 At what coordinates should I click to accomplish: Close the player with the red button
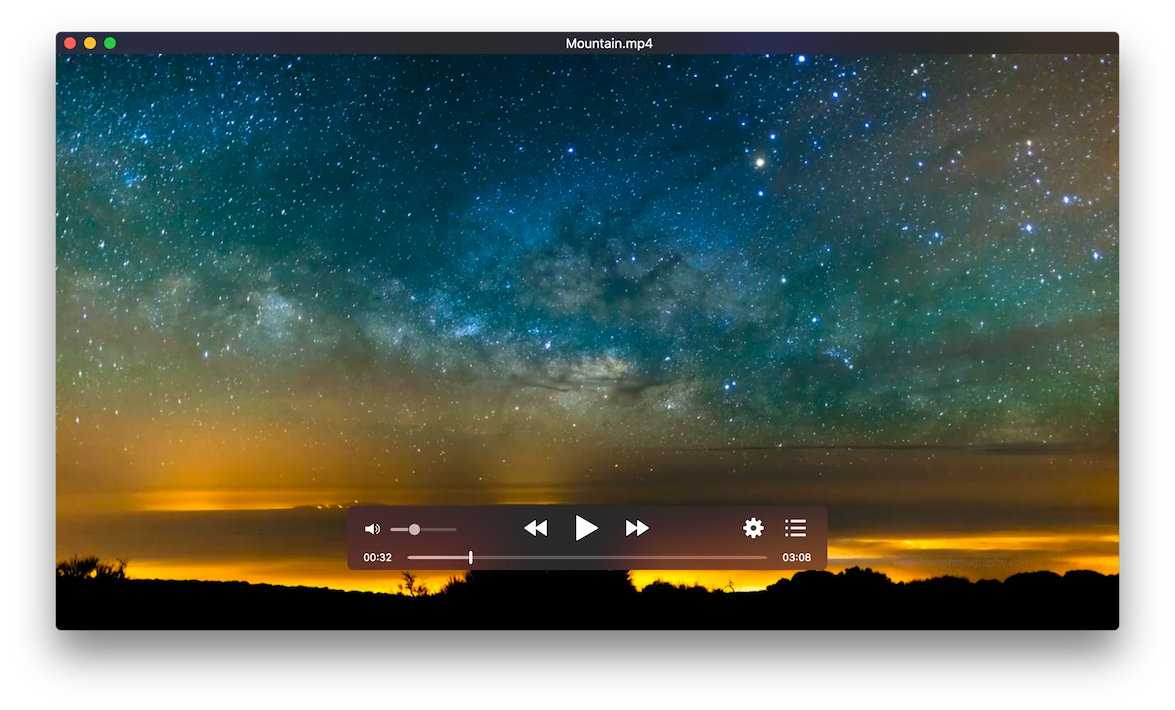click(69, 43)
